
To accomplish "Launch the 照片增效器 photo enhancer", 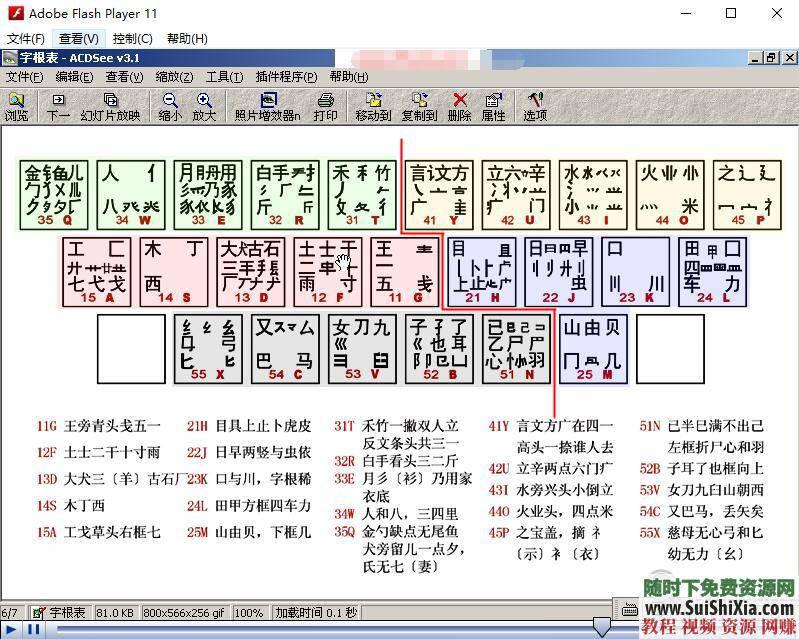I will [268, 106].
